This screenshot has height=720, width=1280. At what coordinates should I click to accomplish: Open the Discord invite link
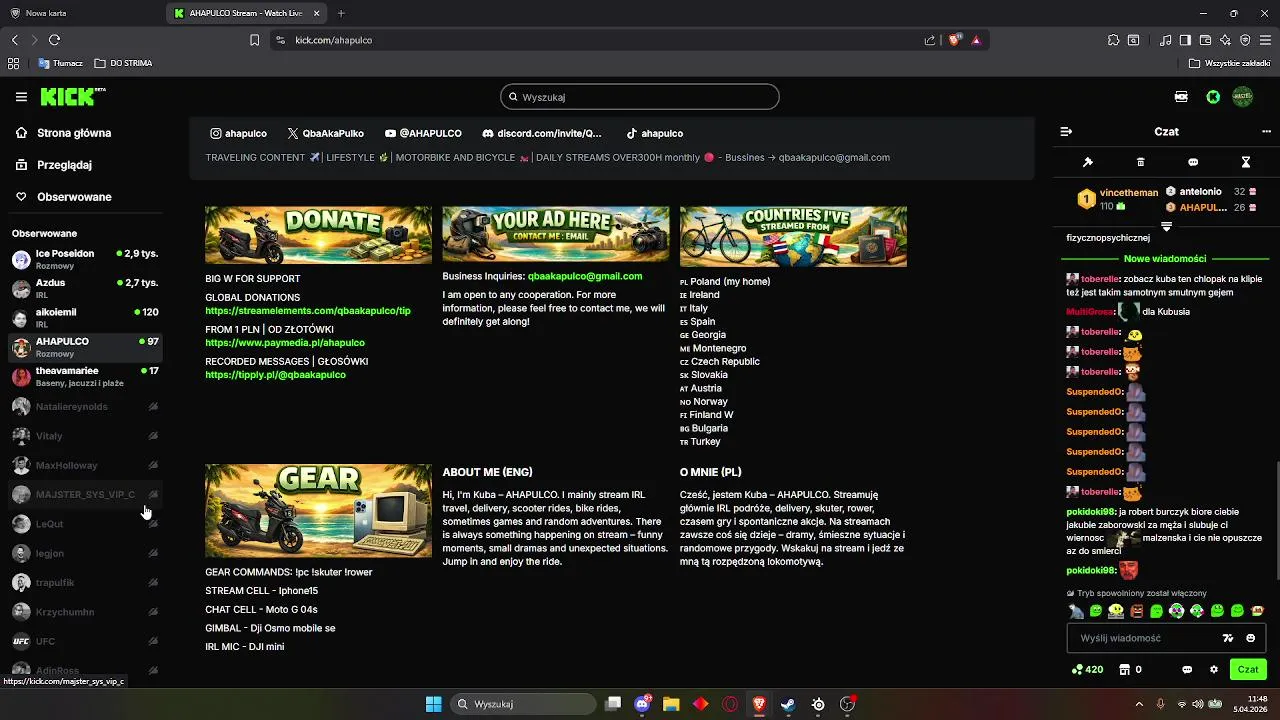pos(542,133)
